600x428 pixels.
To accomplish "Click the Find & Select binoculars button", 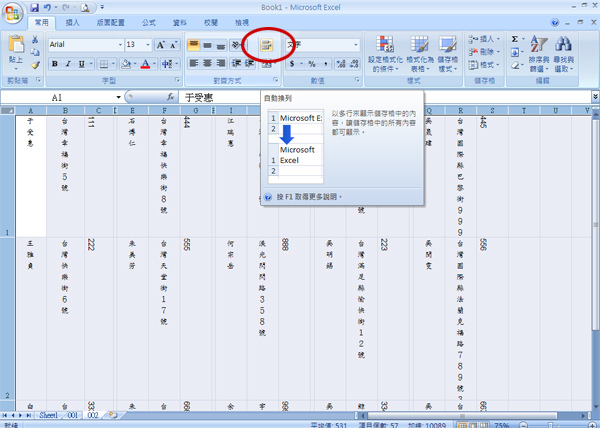I will [x=564, y=54].
